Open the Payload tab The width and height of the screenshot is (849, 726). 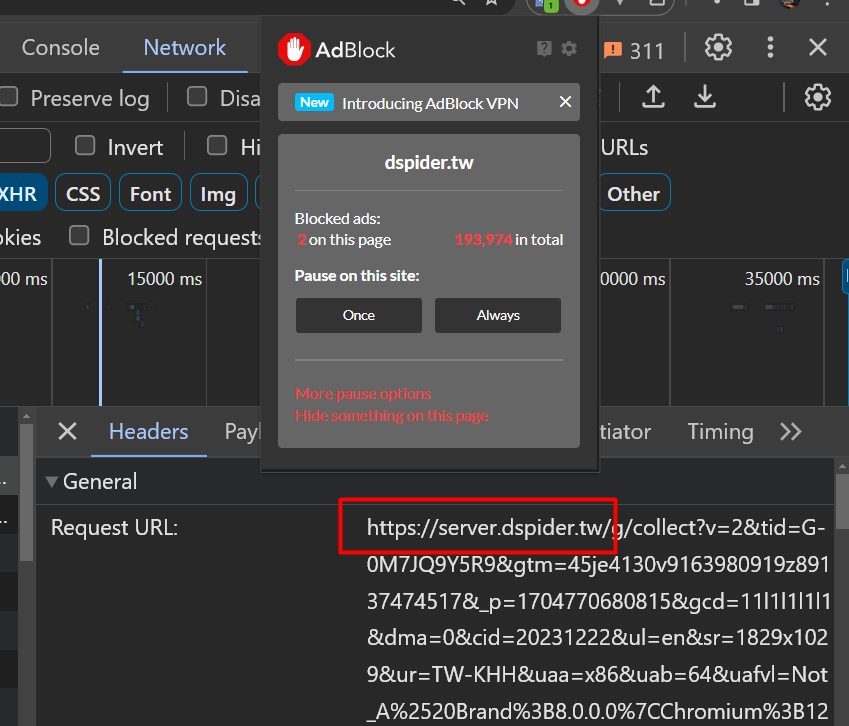243,432
